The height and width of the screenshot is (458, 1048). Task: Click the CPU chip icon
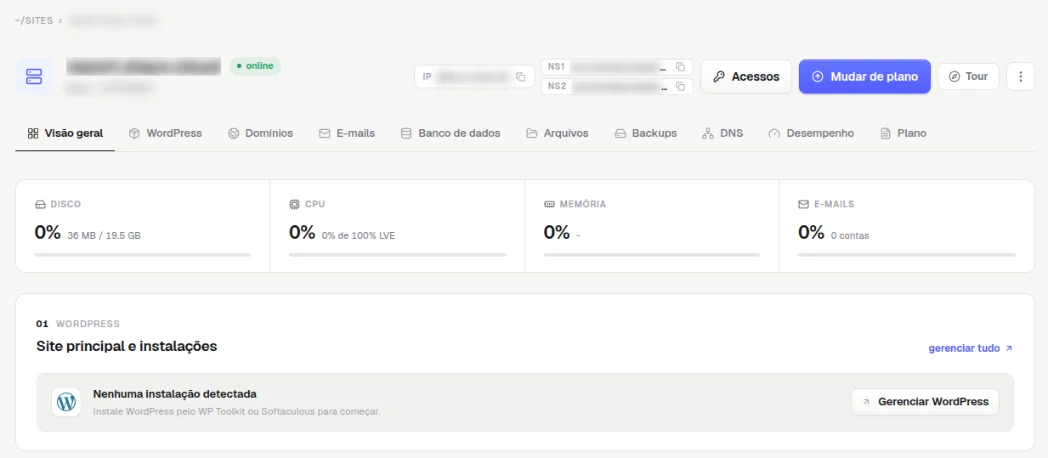[295, 204]
